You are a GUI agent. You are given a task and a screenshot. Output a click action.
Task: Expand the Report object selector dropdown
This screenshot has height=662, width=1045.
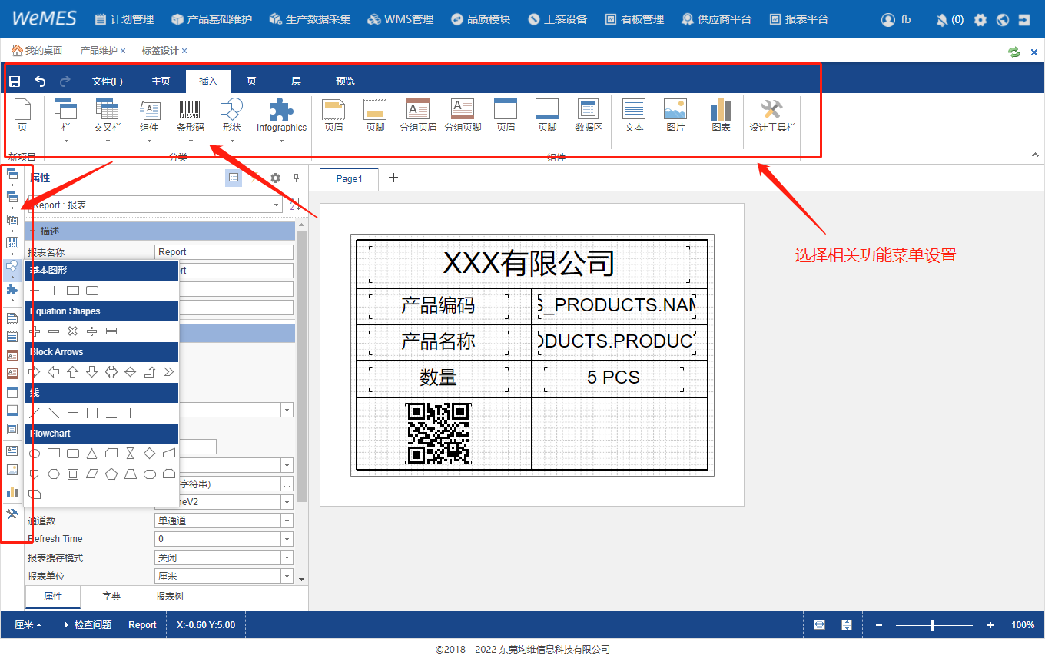pyautogui.click(x=276, y=205)
